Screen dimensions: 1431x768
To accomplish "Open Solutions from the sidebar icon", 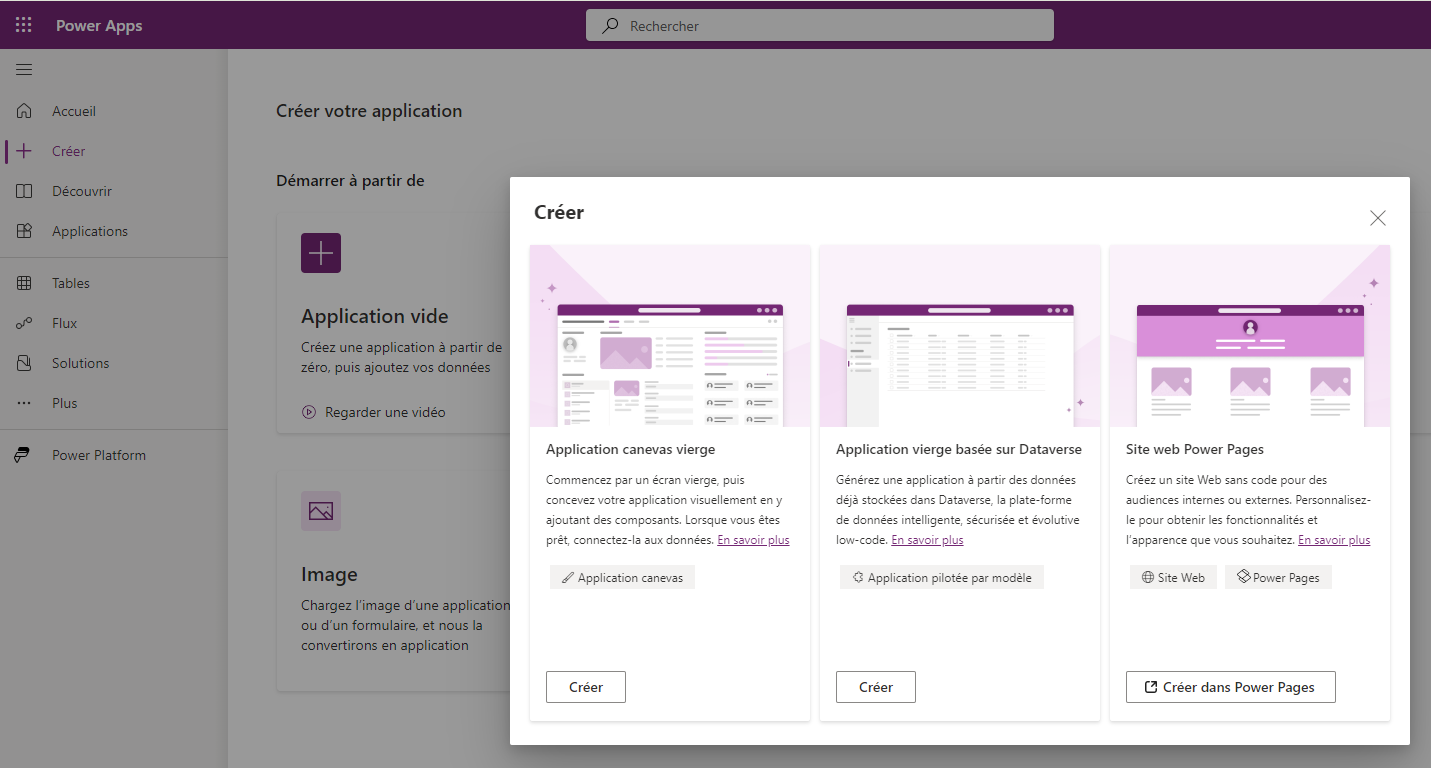I will pos(23,362).
